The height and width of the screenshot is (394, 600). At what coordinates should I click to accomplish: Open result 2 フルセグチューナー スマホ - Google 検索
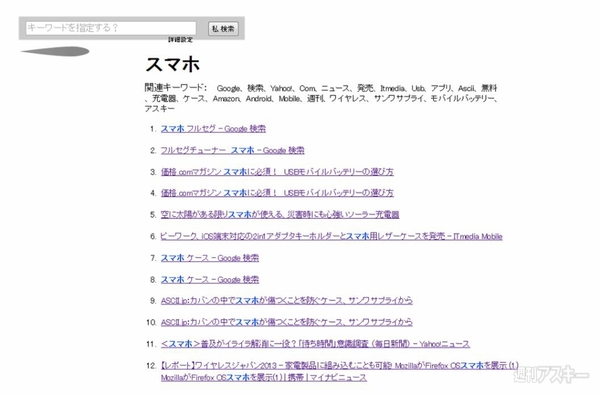tap(232, 150)
